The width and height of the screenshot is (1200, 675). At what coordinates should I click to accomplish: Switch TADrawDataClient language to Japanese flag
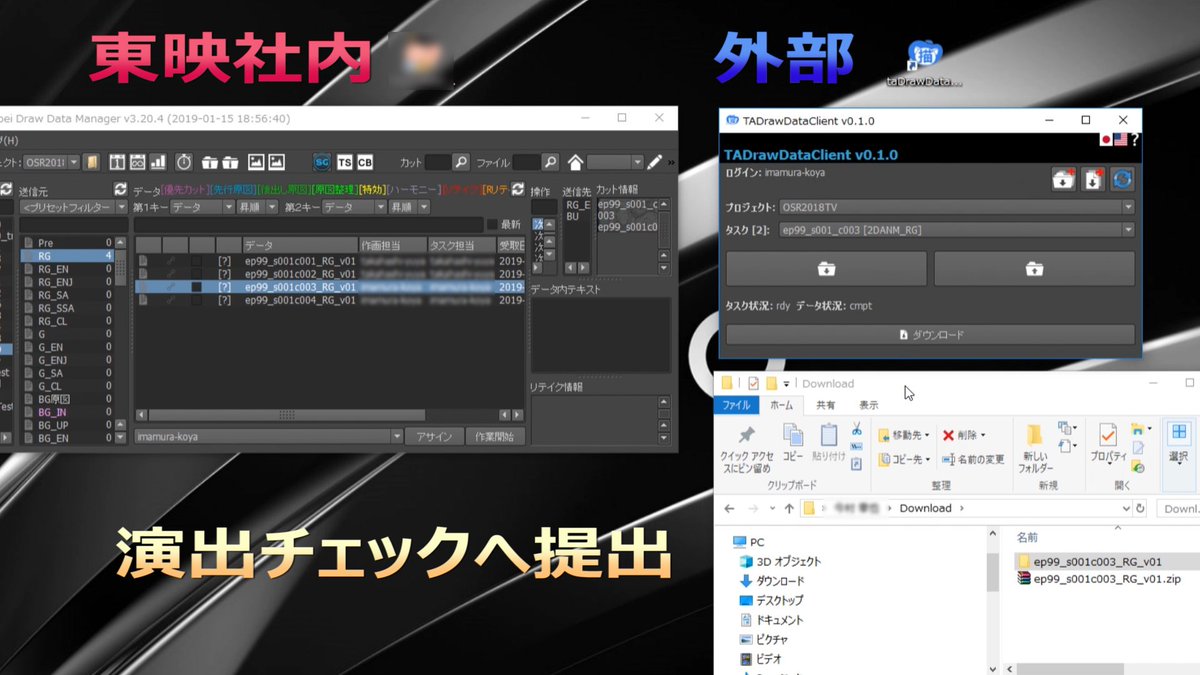1106,140
